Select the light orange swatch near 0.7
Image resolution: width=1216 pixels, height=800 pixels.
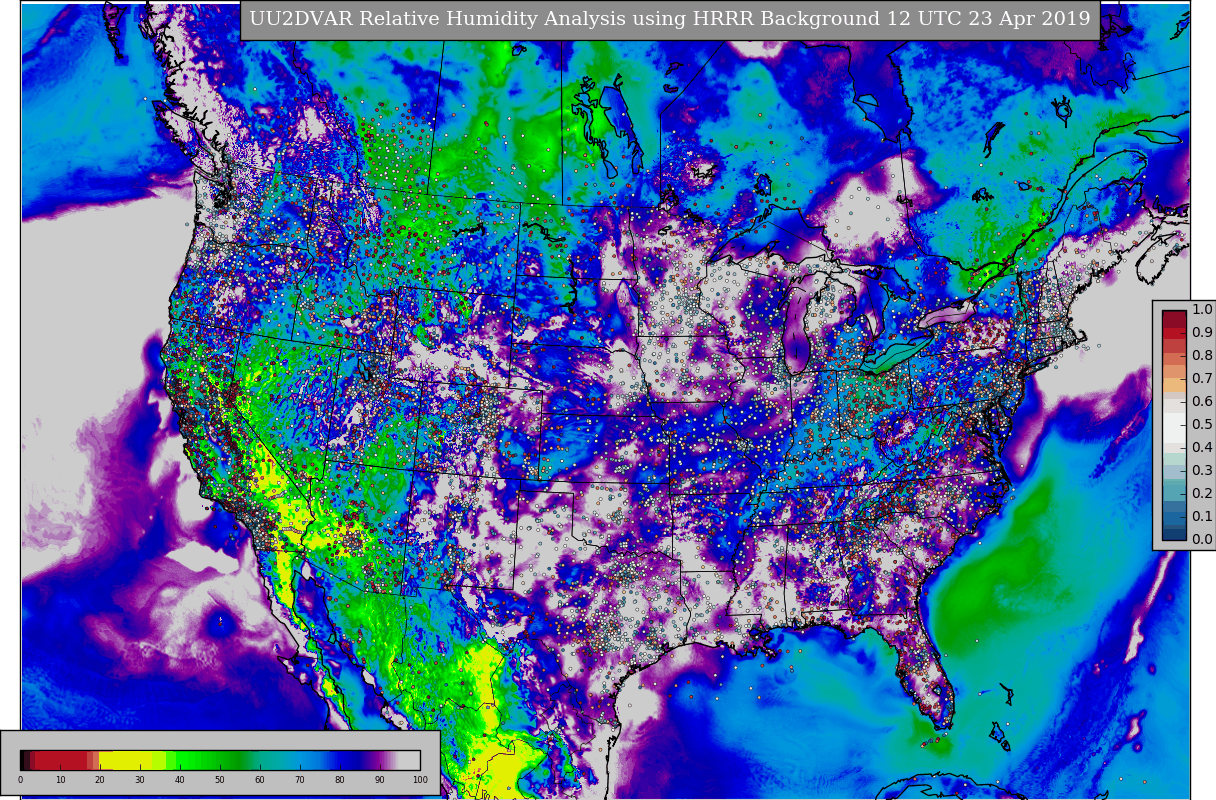pos(1174,385)
